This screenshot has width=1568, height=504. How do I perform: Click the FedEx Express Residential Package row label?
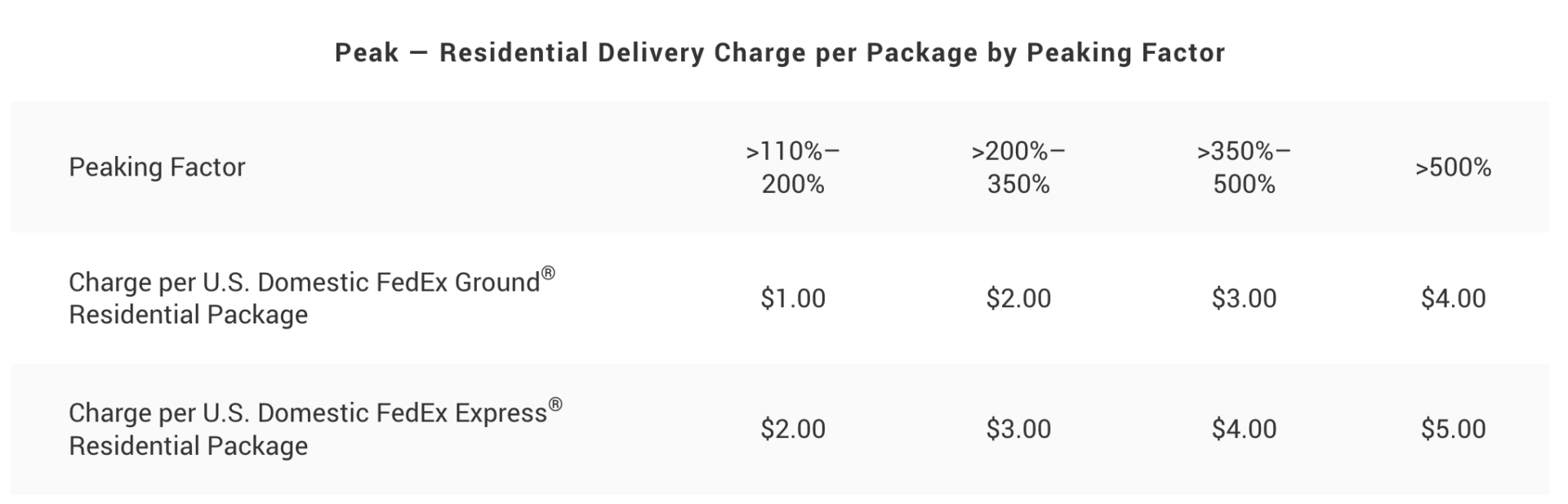pos(307,429)
